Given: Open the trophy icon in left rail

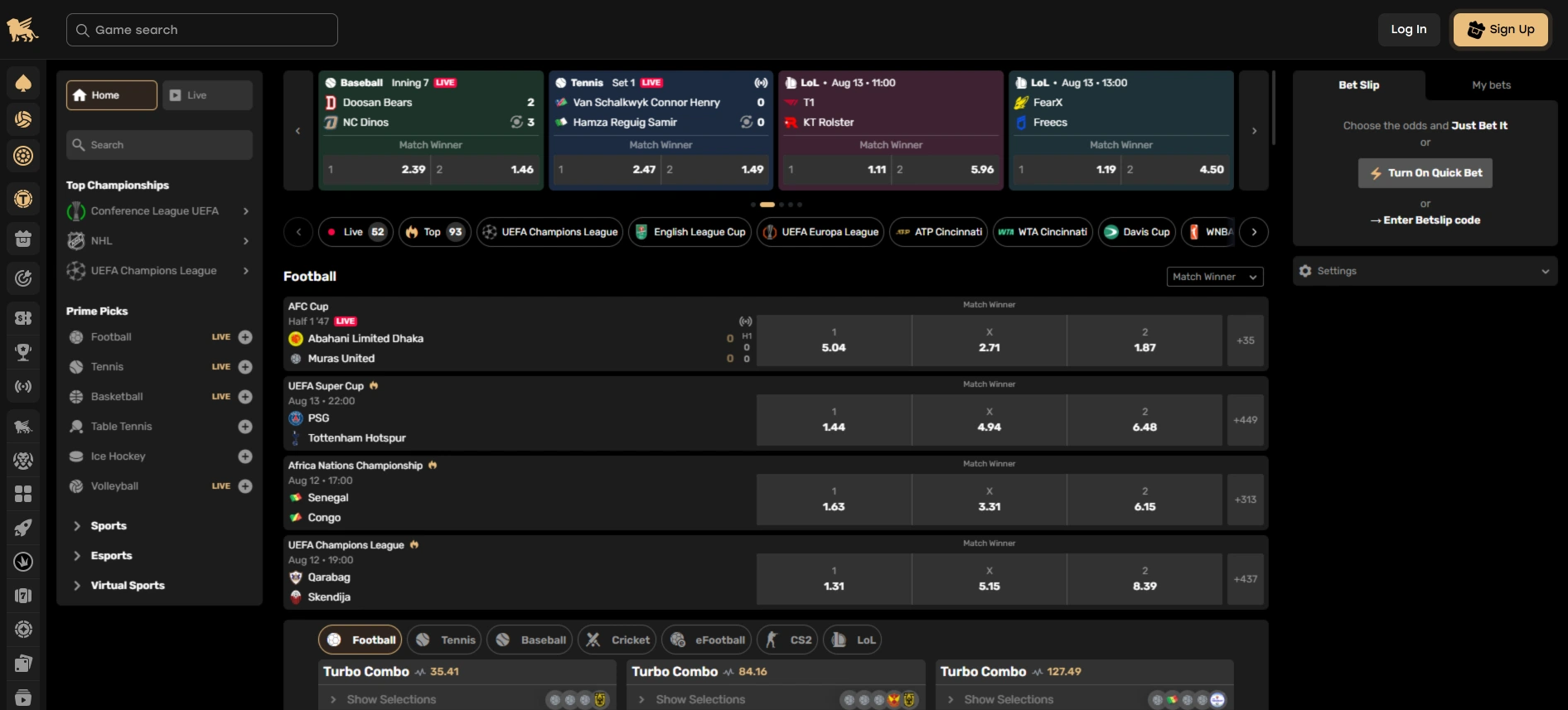Looking at the screenshot, I should click(23, 352).
